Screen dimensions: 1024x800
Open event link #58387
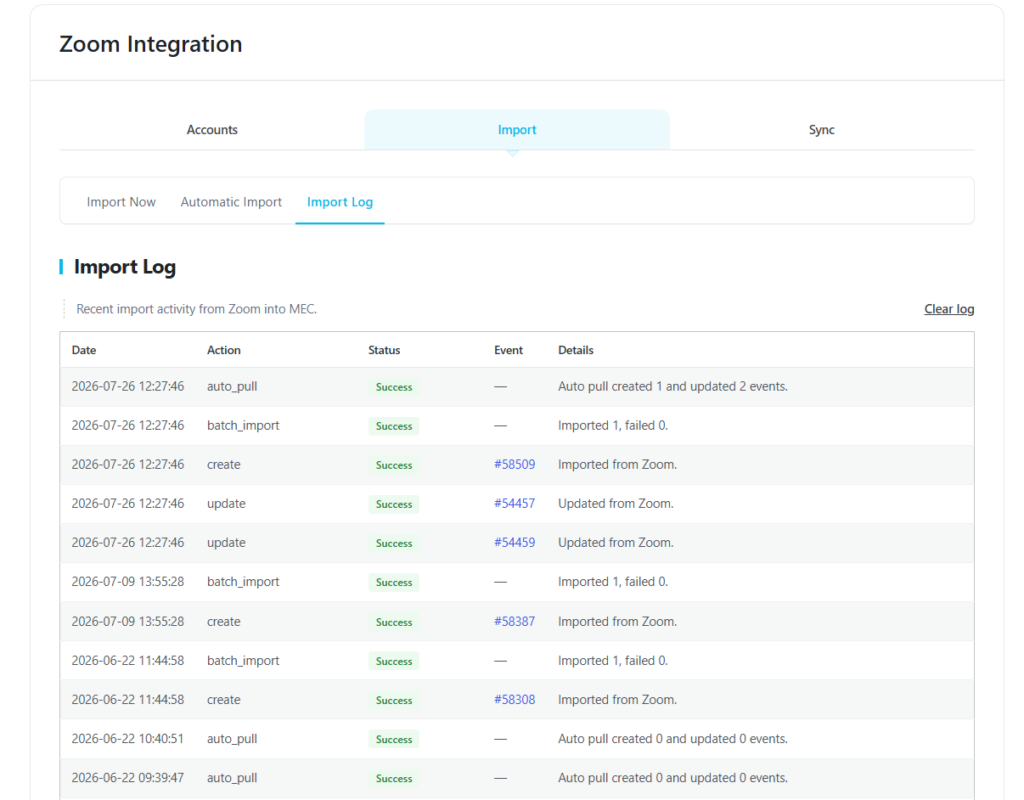(515, 621)
